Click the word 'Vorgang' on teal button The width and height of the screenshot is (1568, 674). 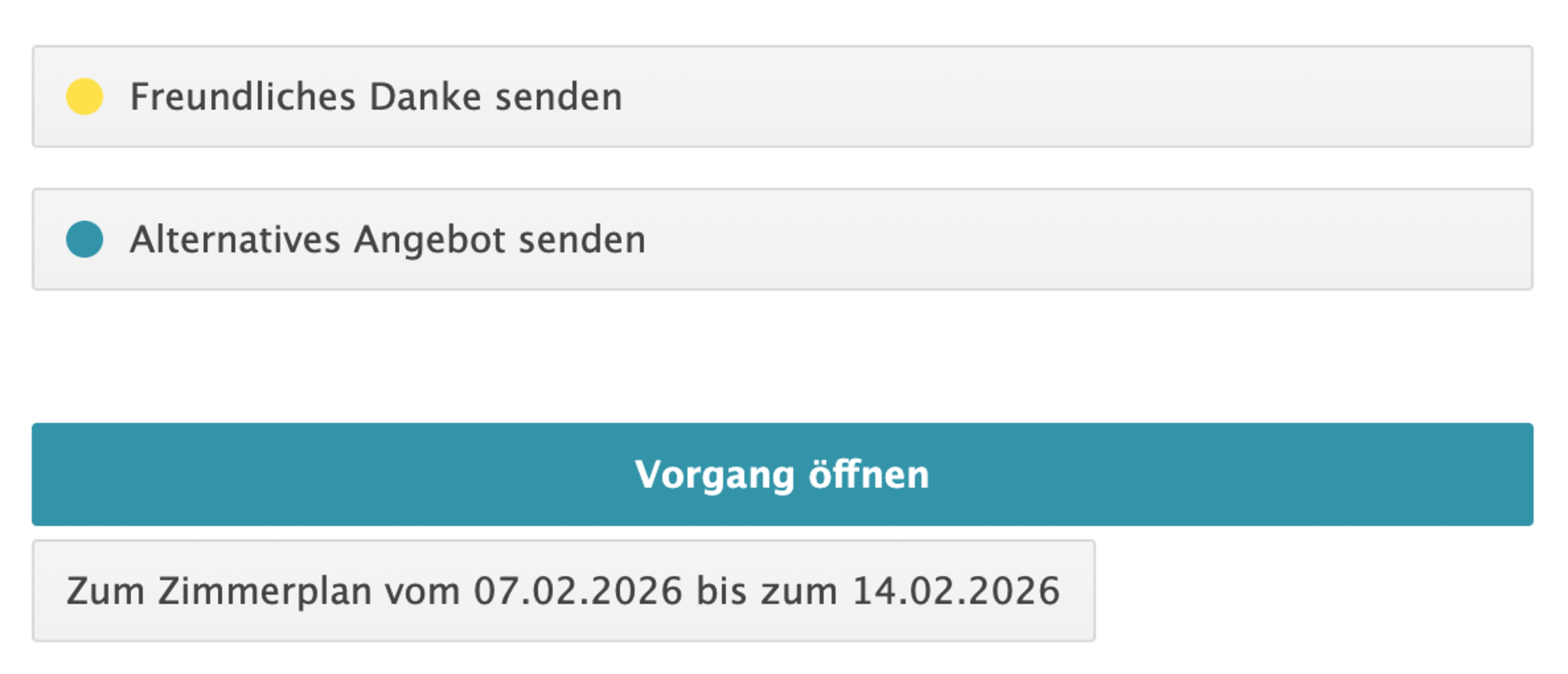pos(715,475)
